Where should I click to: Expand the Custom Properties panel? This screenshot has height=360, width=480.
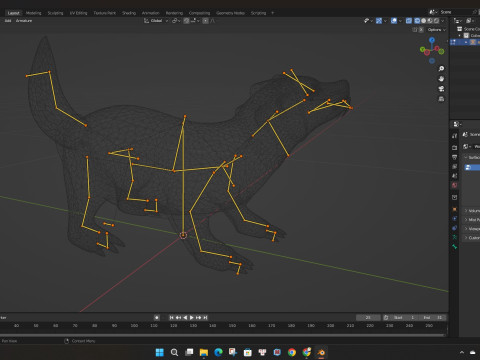[x=466, y=238]
